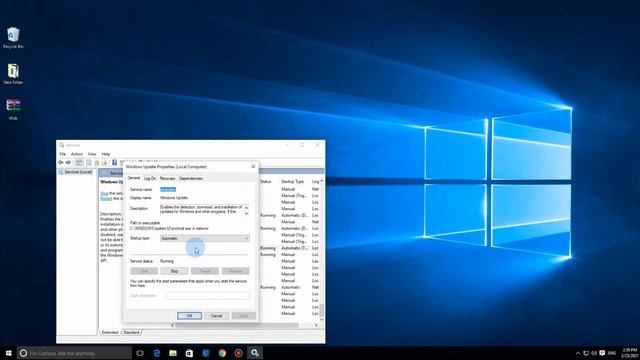
Task: Click the highlighted Service name field
Action: tap(168, 189)
